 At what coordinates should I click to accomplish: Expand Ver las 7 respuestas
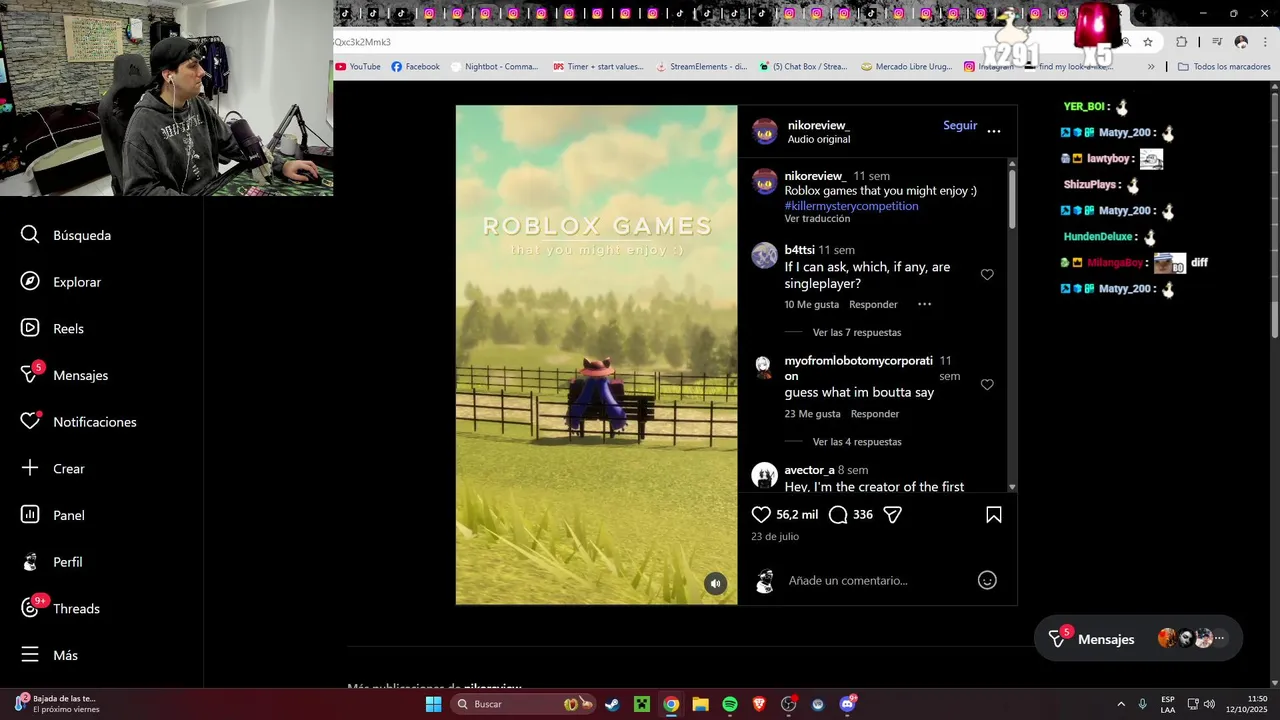click(x=857, y=332)
